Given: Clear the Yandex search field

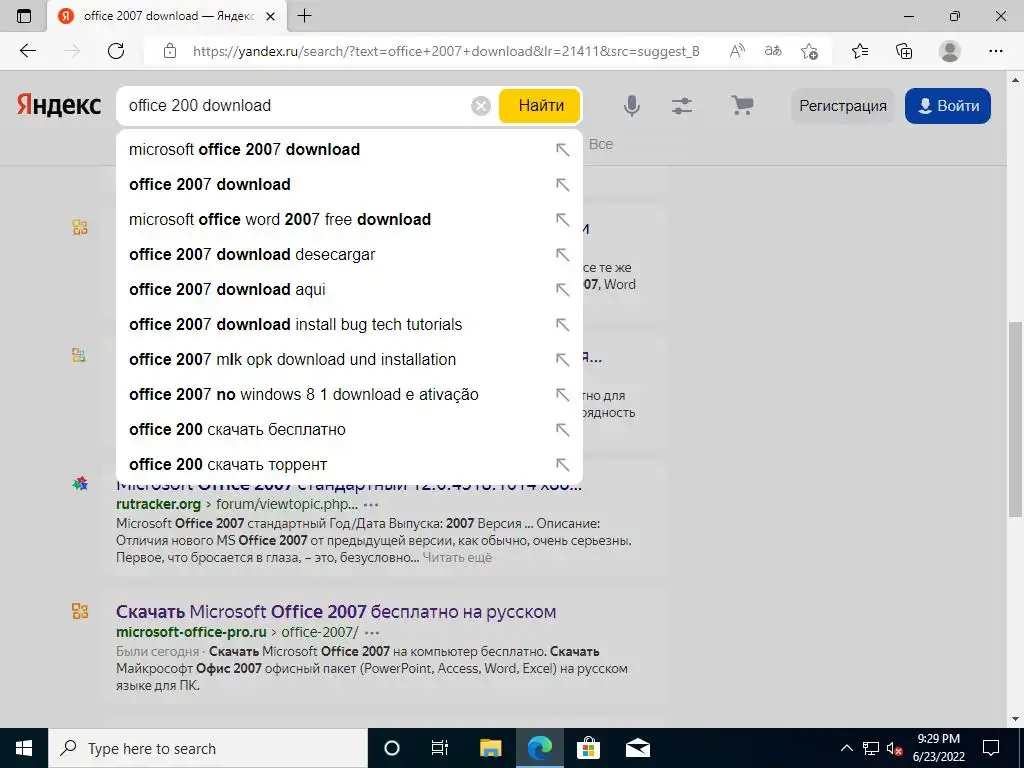Looking at the screenshot, I should [x=481, y=106].
